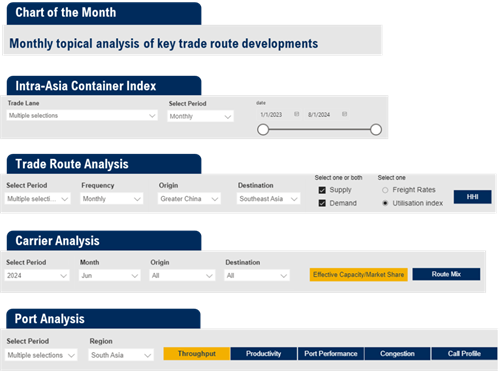Click the left date slider handle
Image resolution: width=500 pixels, height=371 pixels.
(263, 130)
